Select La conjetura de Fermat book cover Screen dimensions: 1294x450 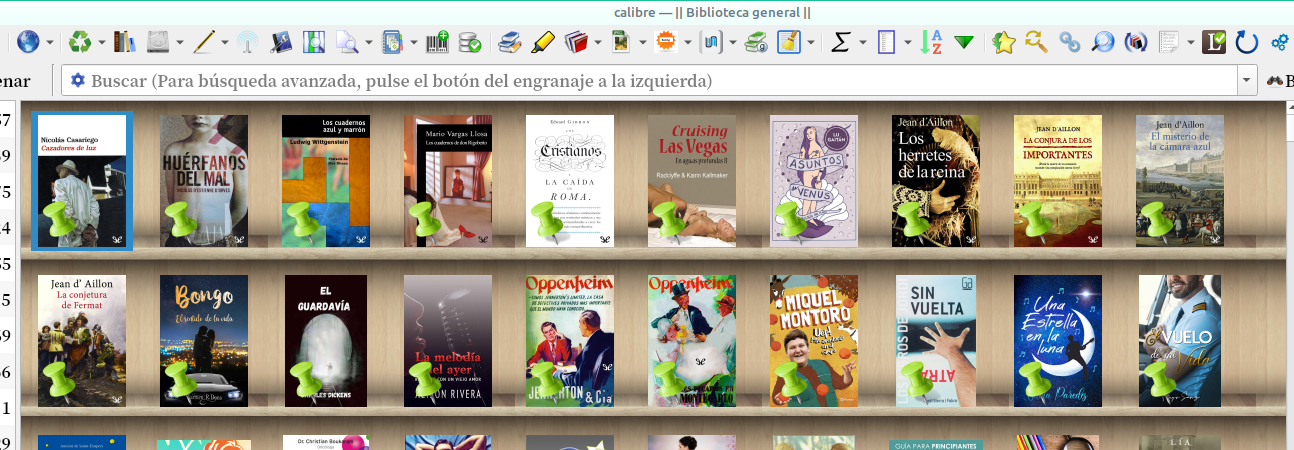pyautogui.click(x=82, y=341)
